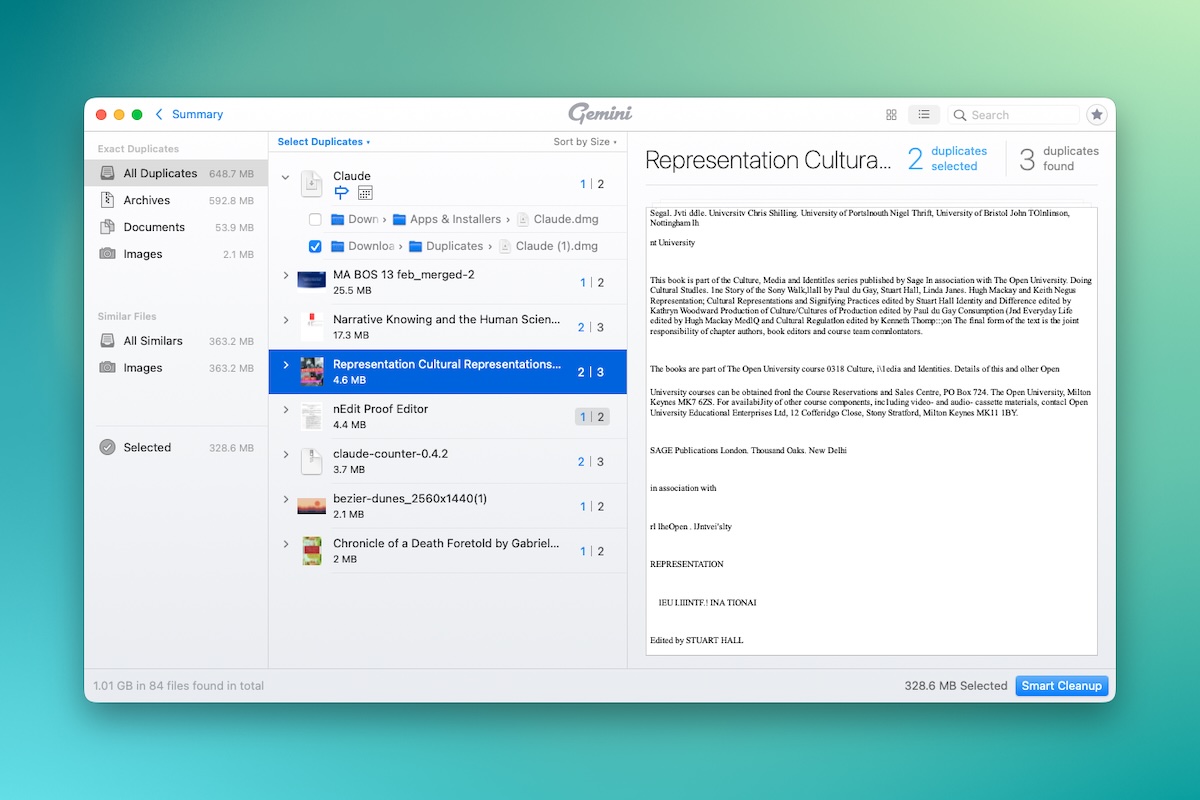Click the search input field
The height and width of the screenshot is (800, 1200).
pyautogui.click(x=1014, y=115)
